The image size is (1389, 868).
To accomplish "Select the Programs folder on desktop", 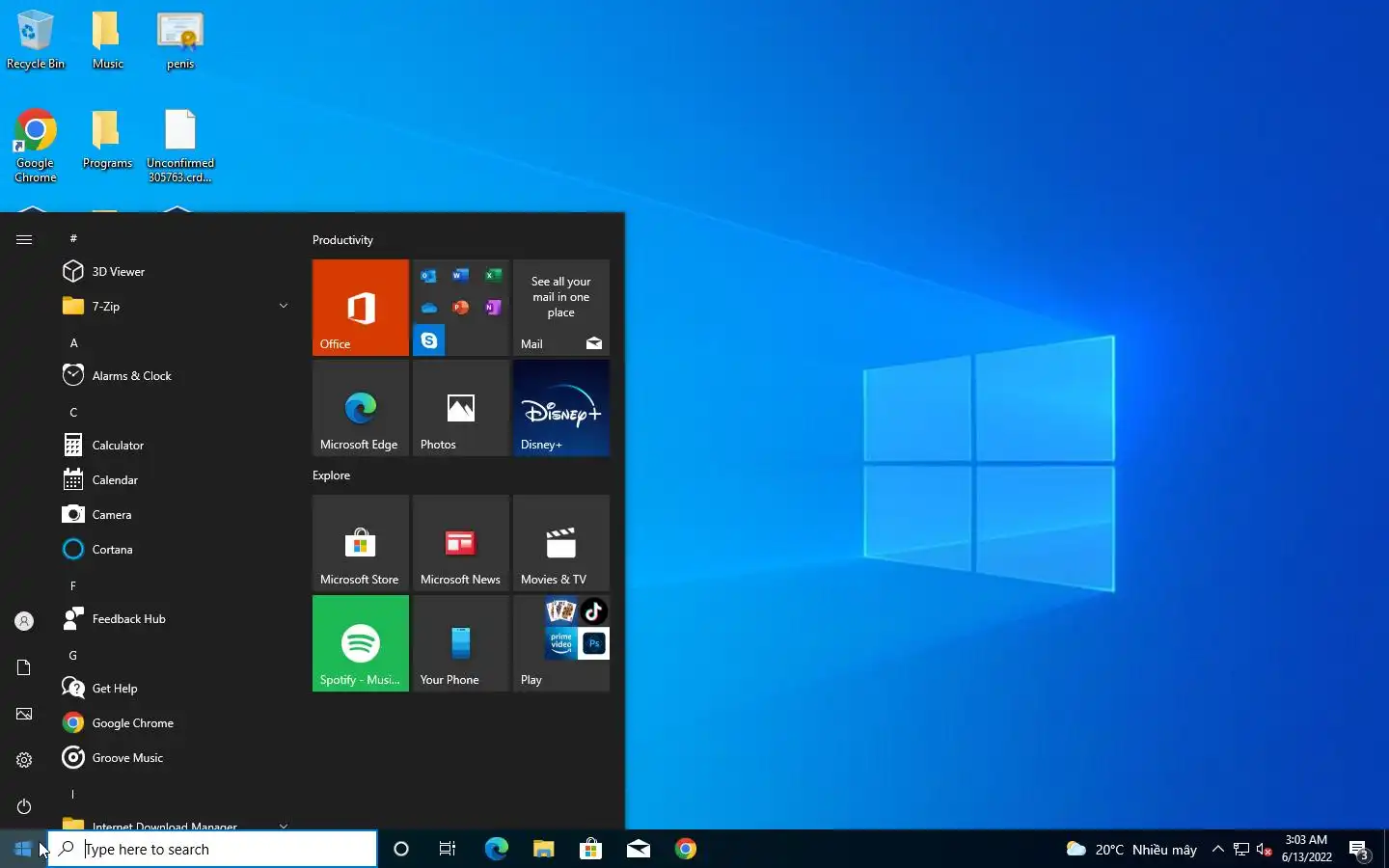I will (107, 140).
